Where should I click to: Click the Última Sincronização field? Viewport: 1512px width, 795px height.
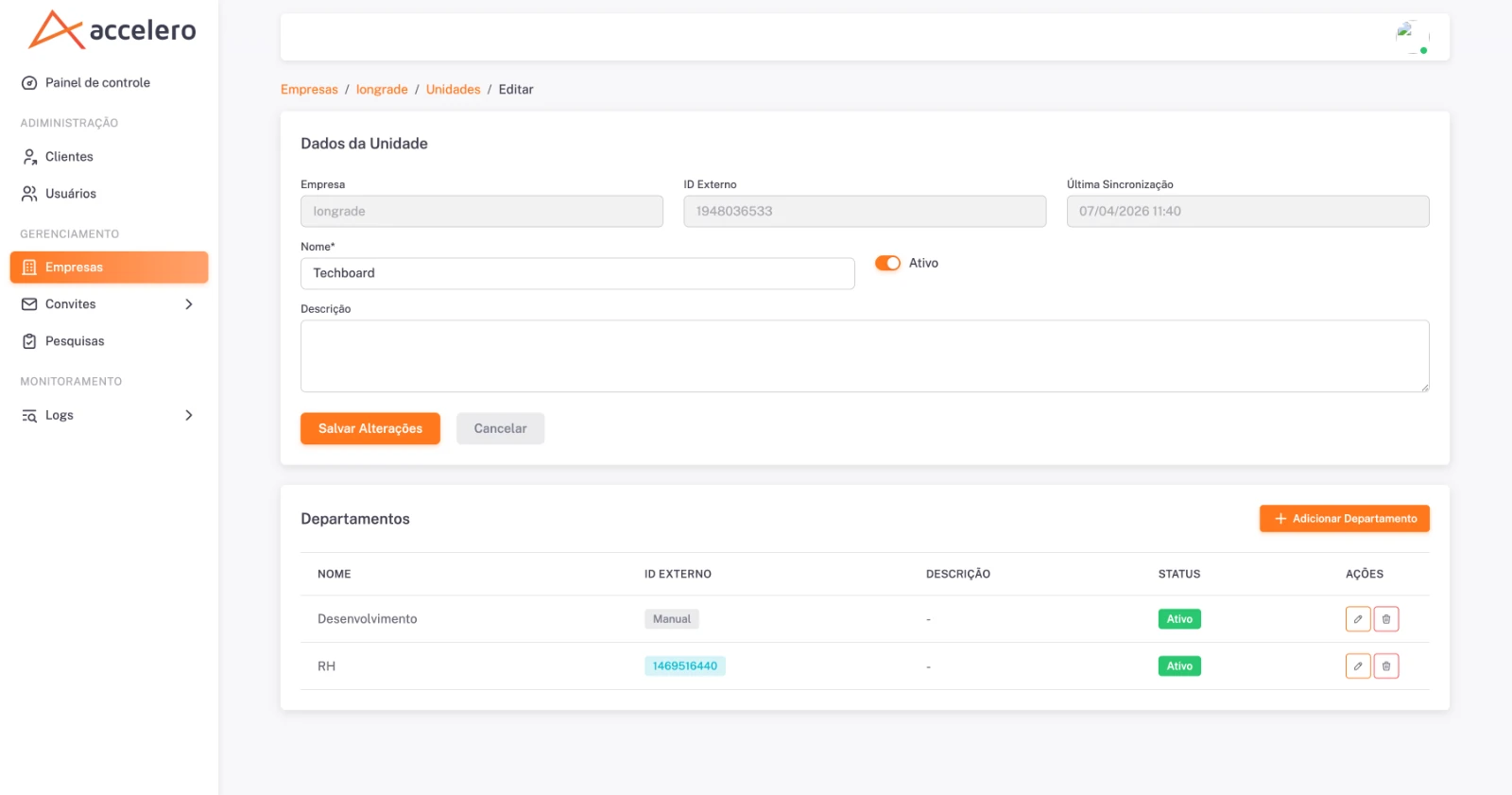1247,212
